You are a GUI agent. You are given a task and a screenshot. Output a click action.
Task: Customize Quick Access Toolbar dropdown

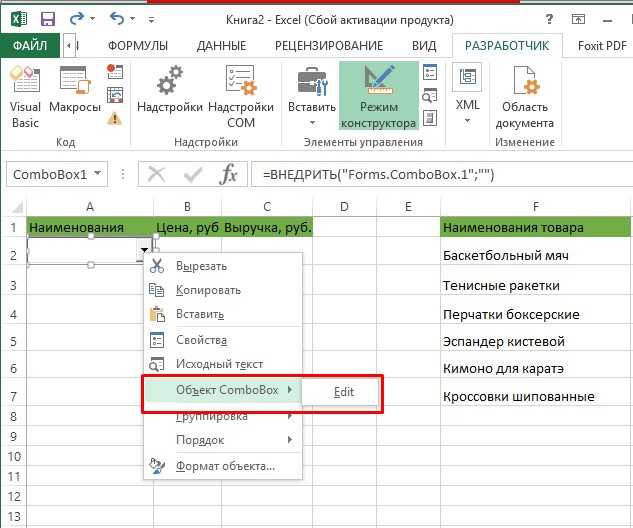[151, 19]
